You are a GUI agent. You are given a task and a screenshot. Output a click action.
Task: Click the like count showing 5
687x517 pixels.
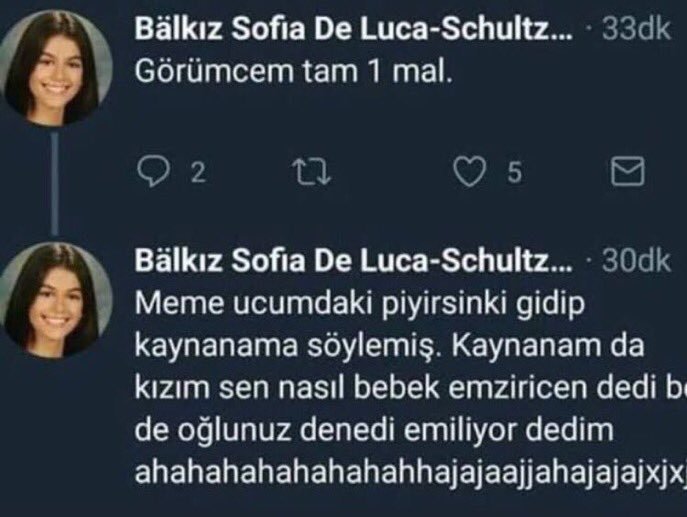coord(512,173)
